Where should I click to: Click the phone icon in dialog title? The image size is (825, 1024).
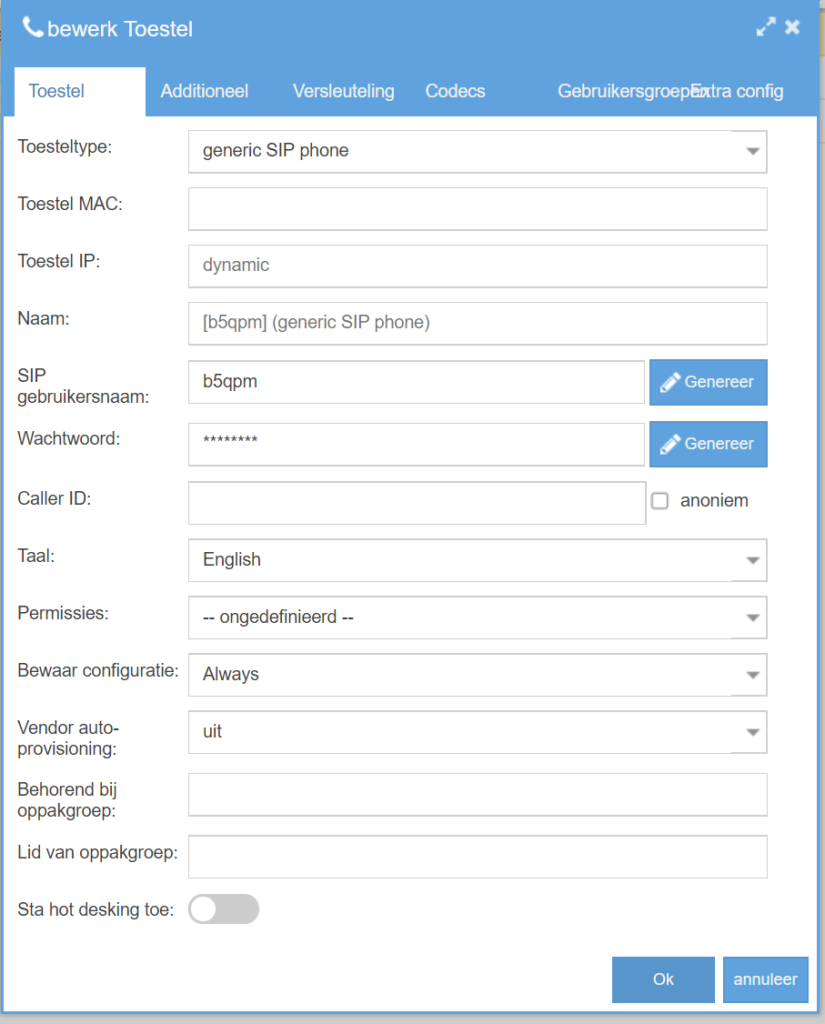[x=32, y=28]
